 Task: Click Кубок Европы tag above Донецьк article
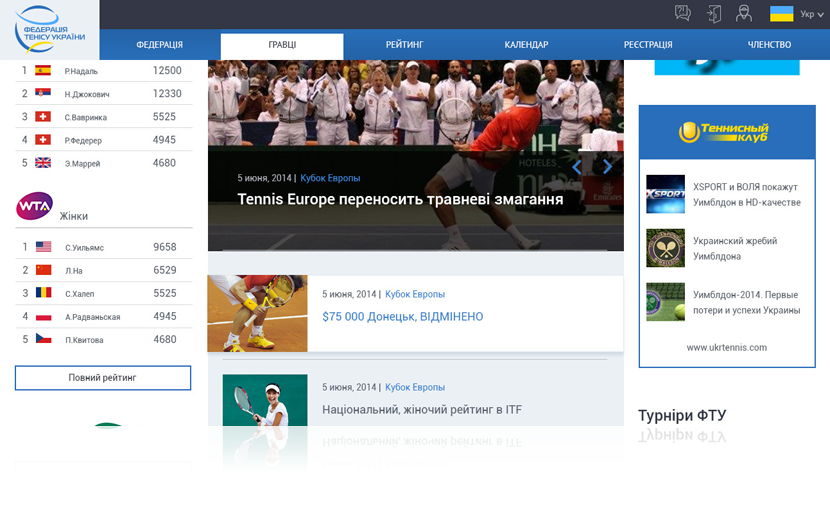[x=415, y=294]
